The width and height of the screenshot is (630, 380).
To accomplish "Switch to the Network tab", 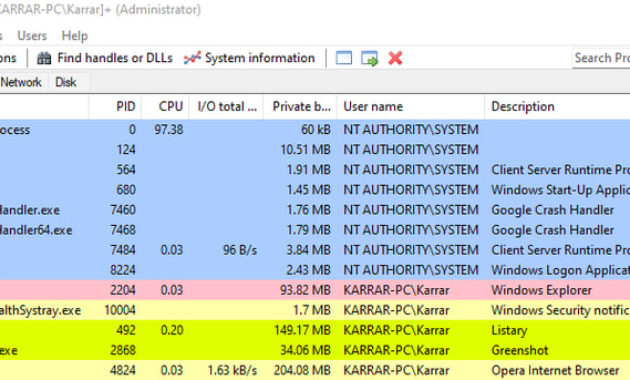I will pyautogui.click(x=21, y=82).
